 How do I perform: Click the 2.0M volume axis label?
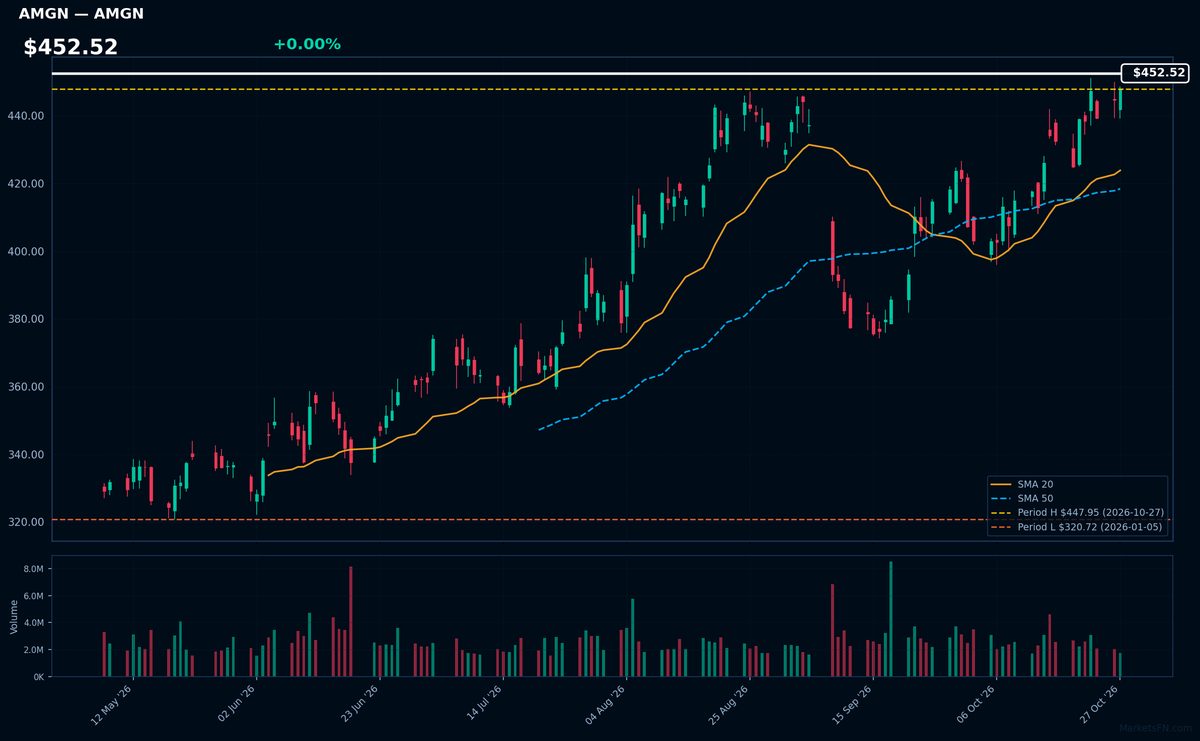coord(33,650)
